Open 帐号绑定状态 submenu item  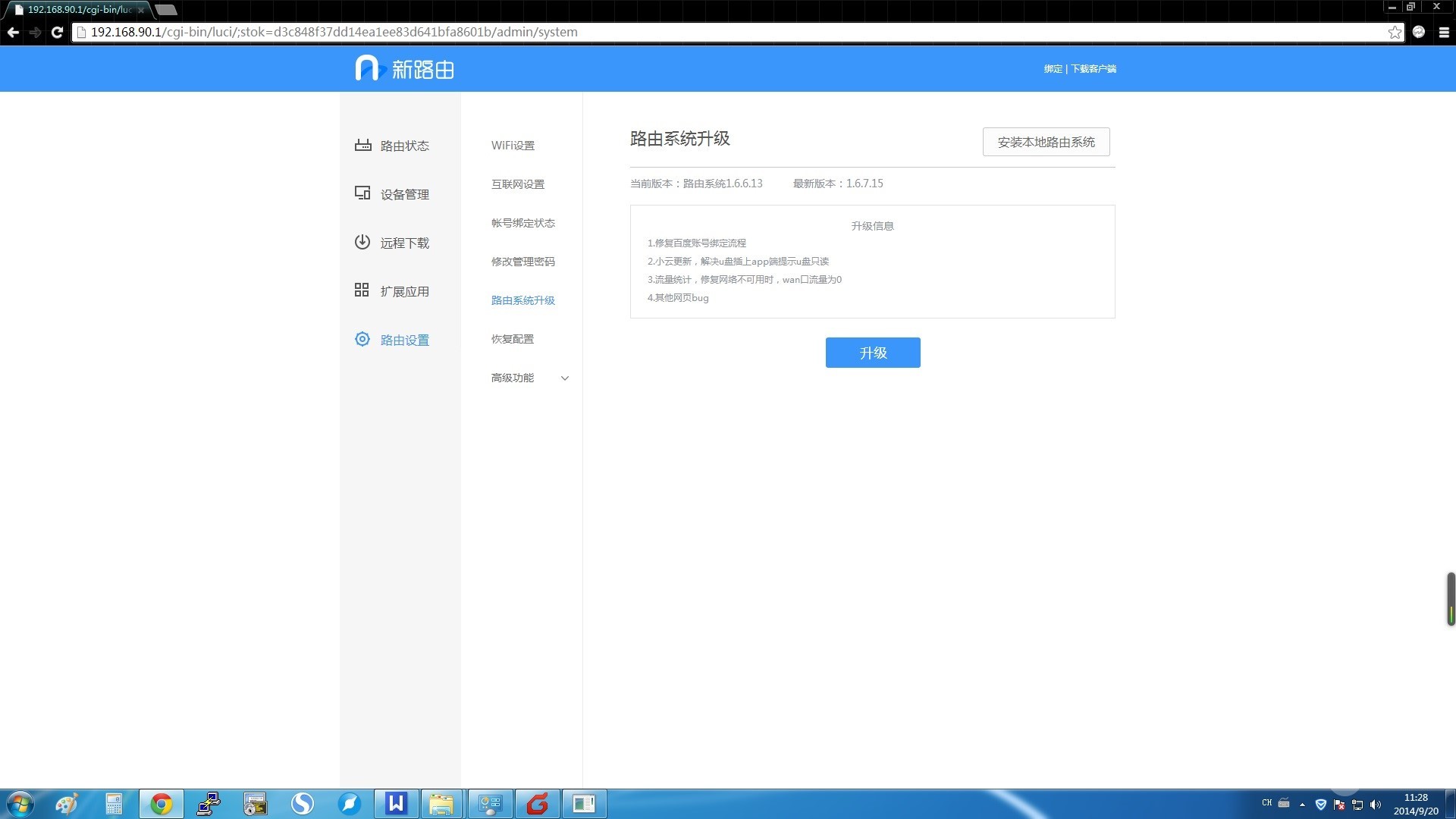click(523, 223)
